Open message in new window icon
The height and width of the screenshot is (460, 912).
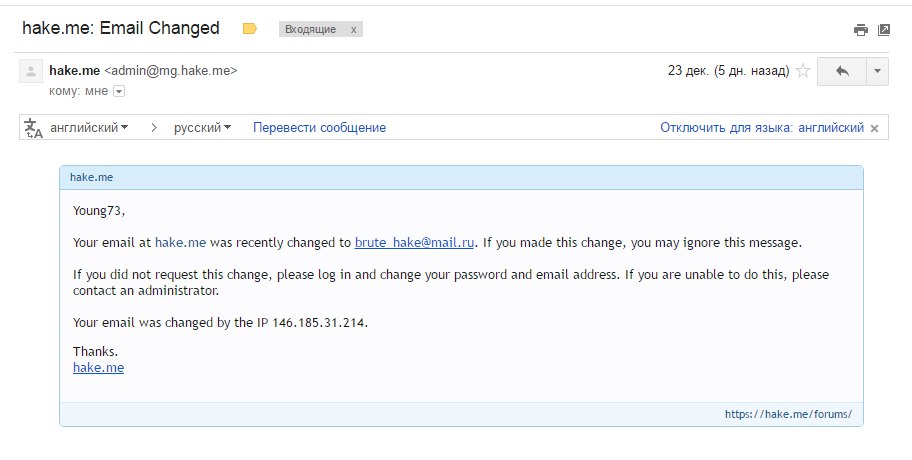click(884, 30)
